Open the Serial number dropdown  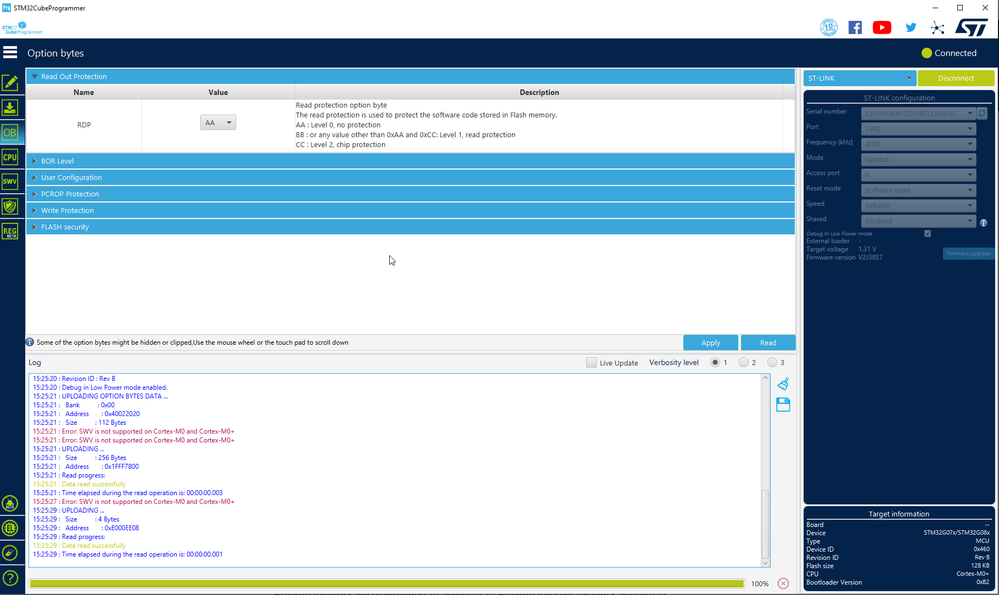click(918, 113)
